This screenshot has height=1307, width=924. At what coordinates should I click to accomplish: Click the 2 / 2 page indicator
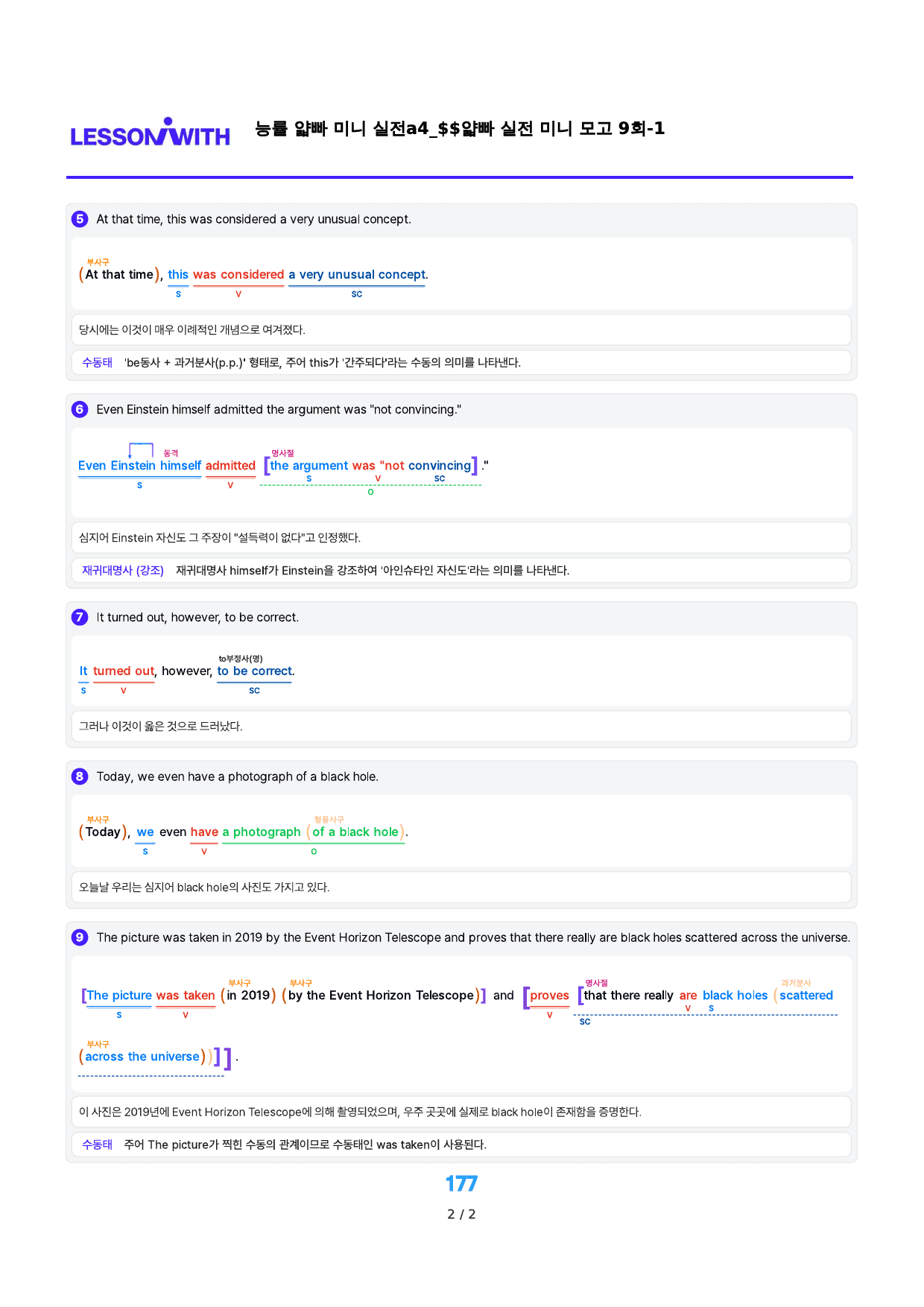(461, 1214)
